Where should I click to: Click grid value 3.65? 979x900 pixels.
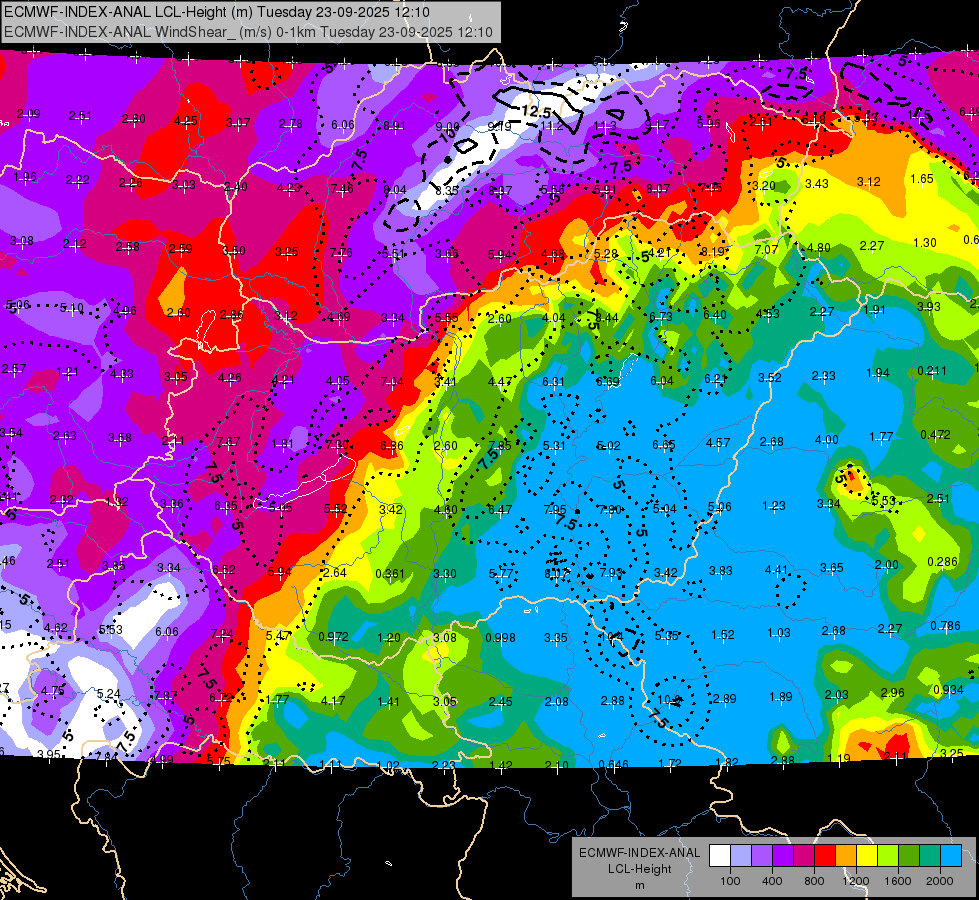pyautogui.click(x=832, y=568)
